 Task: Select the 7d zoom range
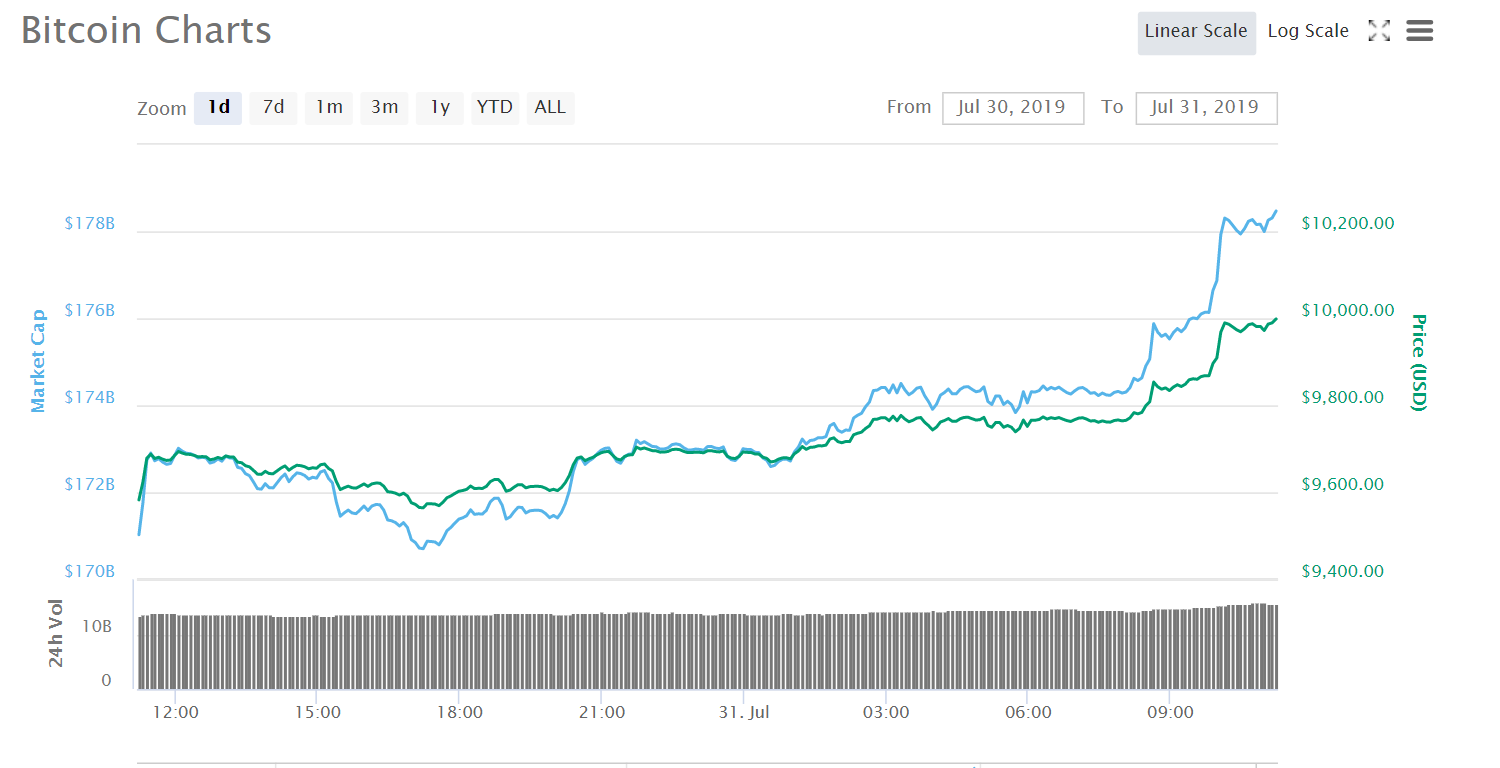pyautogui.click(x=273, y=107)
